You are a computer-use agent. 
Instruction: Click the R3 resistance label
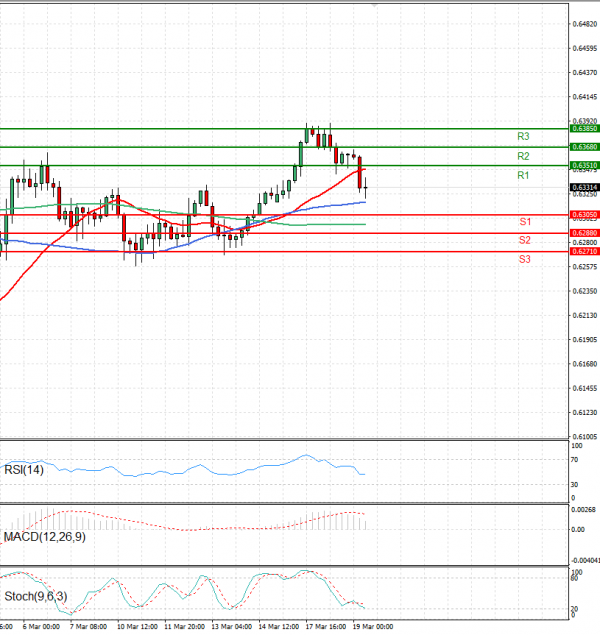pyautogui.click(x=523, y=136)
